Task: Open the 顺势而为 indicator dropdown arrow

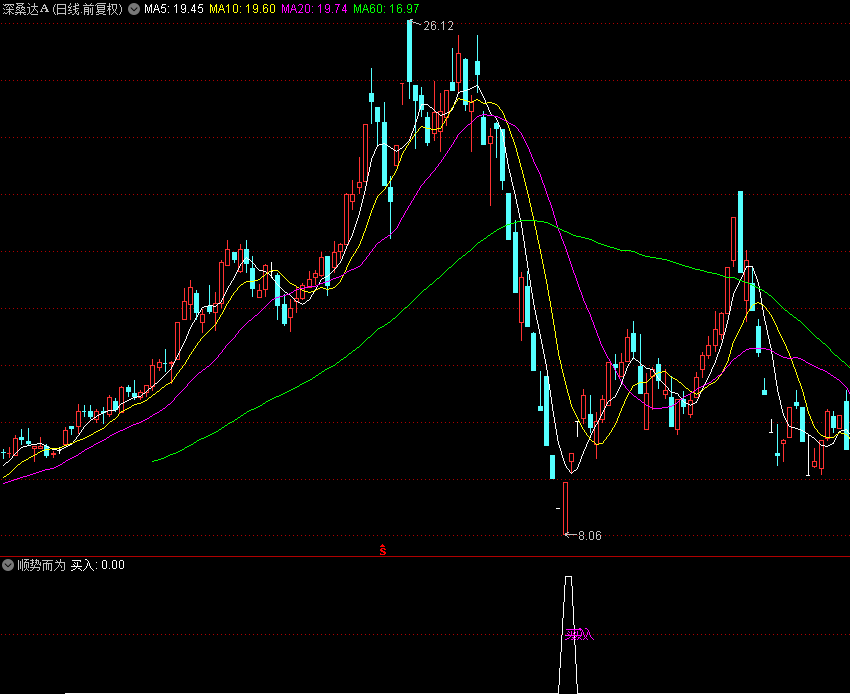Action: coord(8,565)
